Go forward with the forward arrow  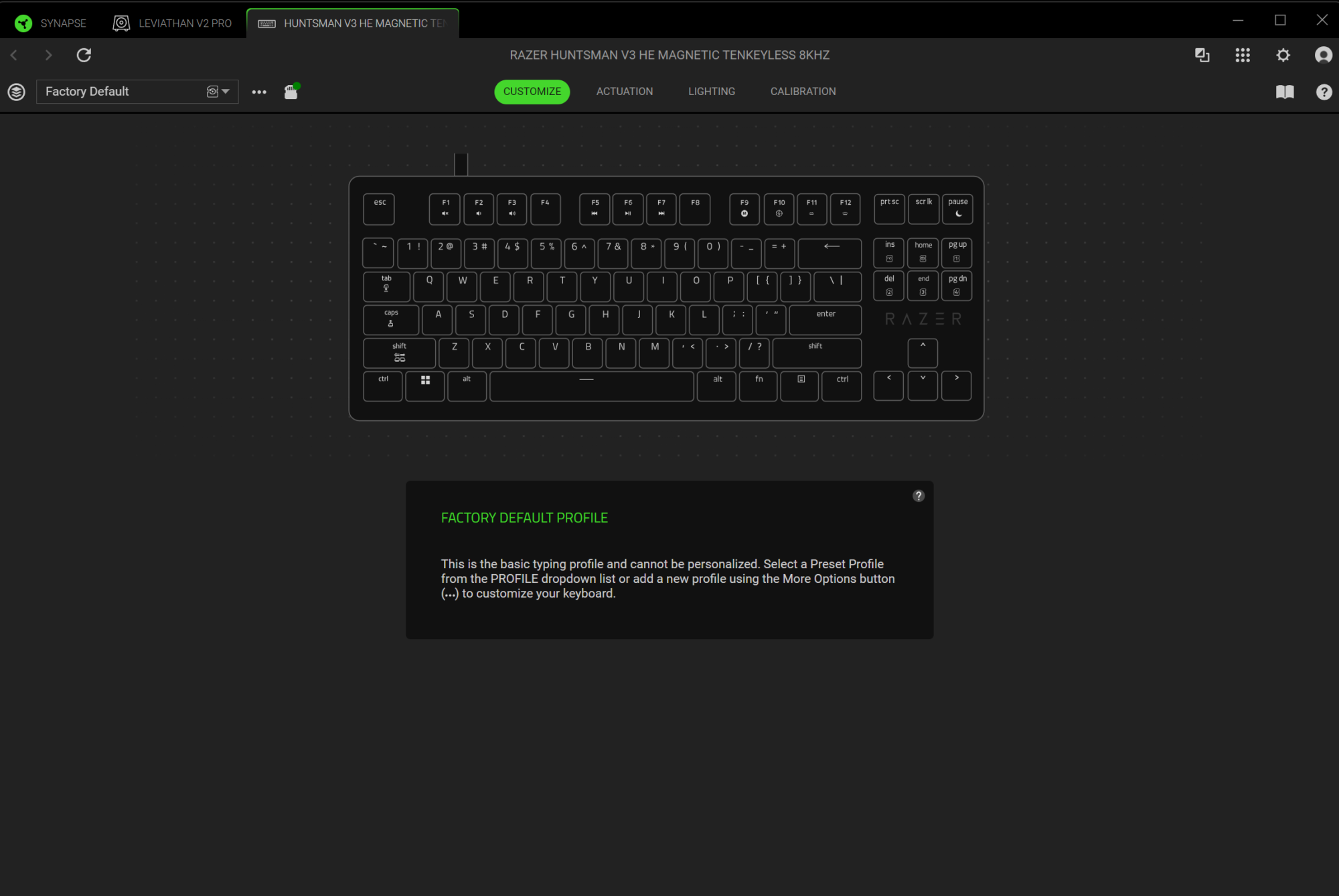click(x=48, y=55)
